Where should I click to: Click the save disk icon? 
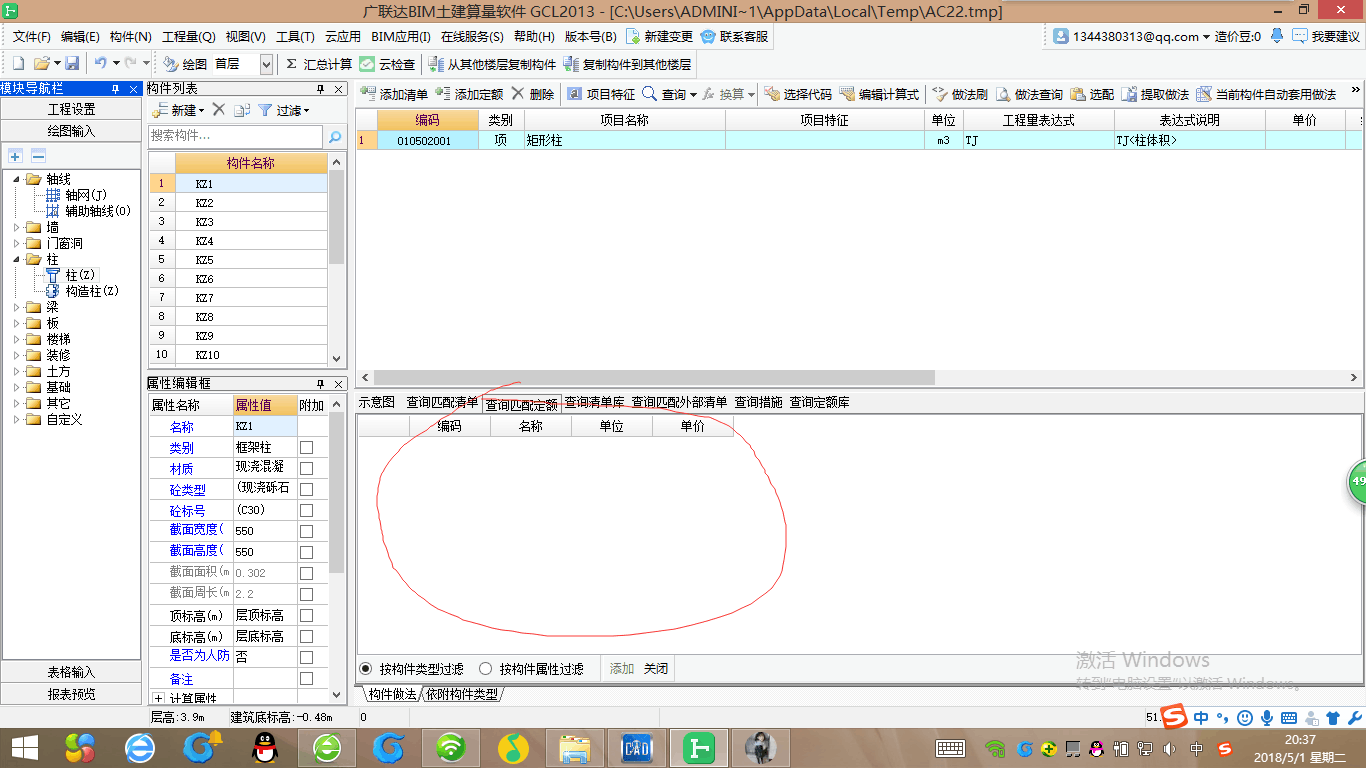(72, 63)
